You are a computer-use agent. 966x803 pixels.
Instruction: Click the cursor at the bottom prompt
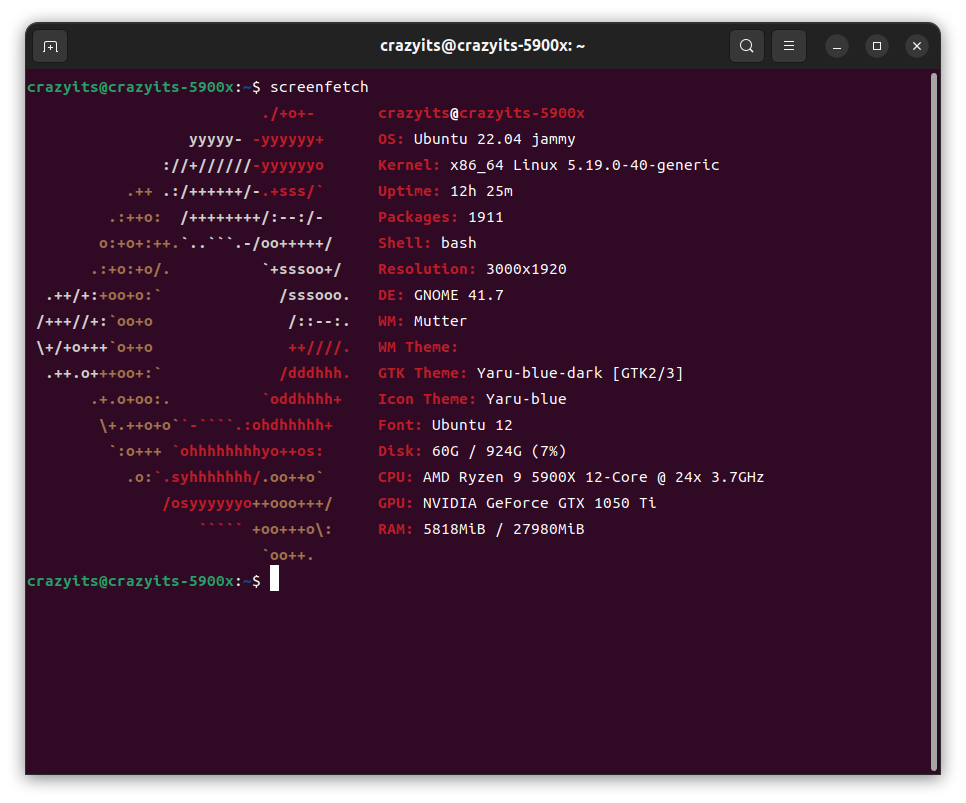point(274,578)
